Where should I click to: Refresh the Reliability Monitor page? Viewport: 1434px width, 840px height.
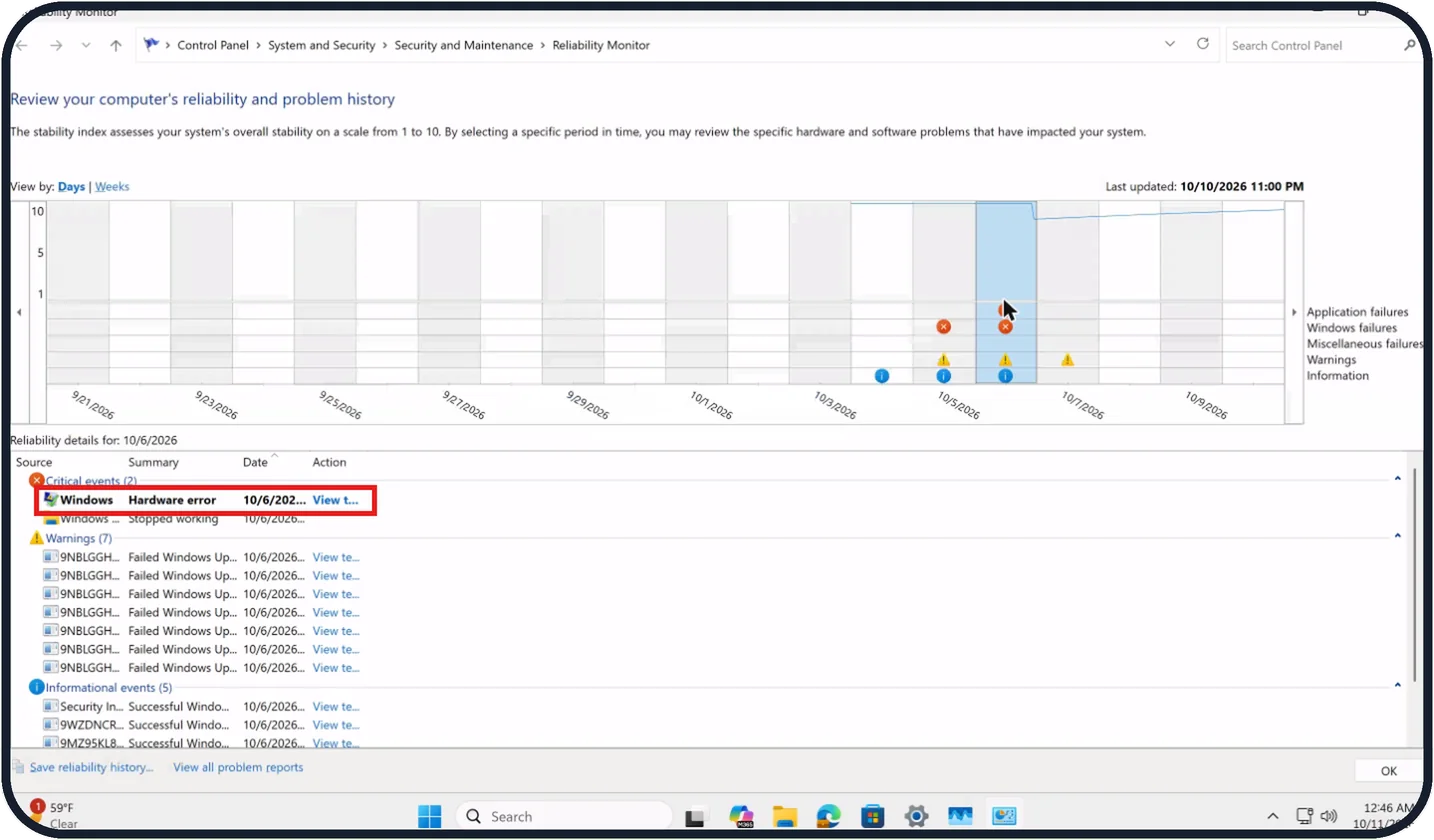[1203, 45]
